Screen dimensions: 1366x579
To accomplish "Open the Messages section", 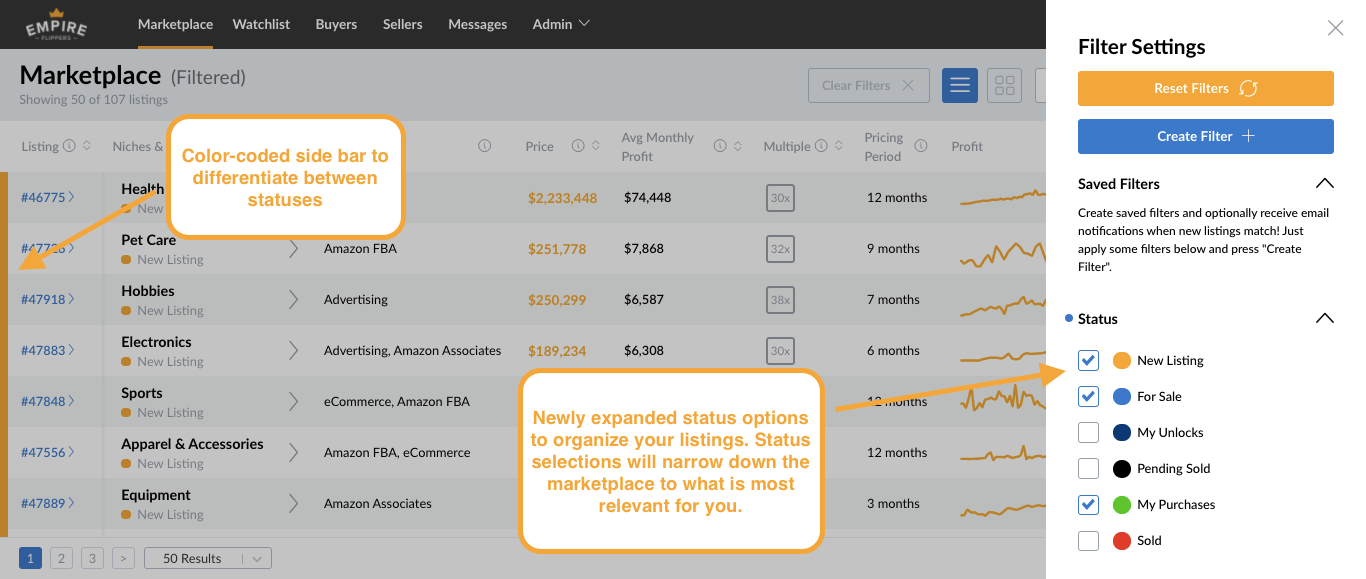I will (x=477, y=24).
